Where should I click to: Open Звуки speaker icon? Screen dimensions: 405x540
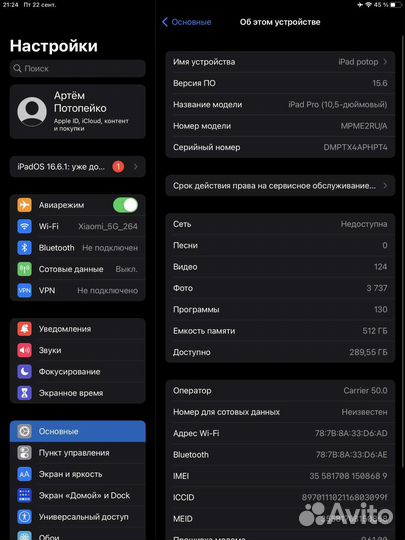pyautogui.click(x=24, y=350)
